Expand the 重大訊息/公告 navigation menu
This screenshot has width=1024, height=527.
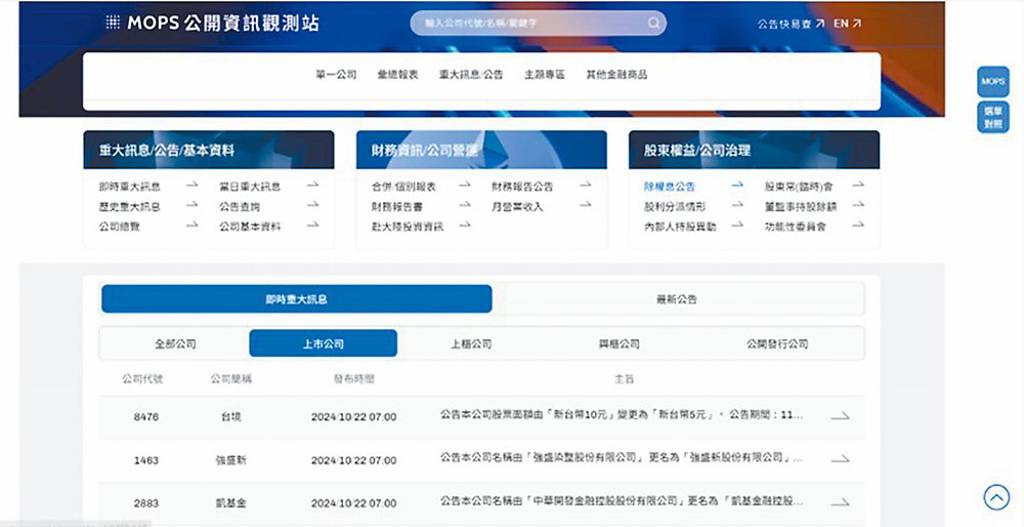471,74
